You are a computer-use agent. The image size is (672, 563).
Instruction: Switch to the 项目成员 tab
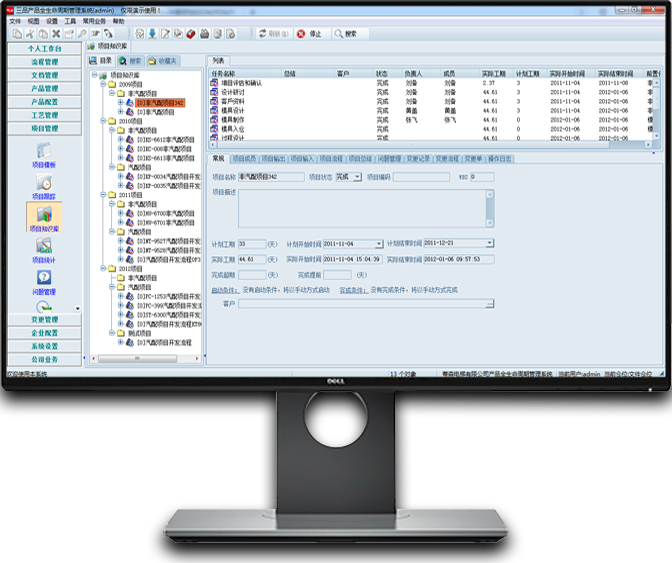click(244, 158)
